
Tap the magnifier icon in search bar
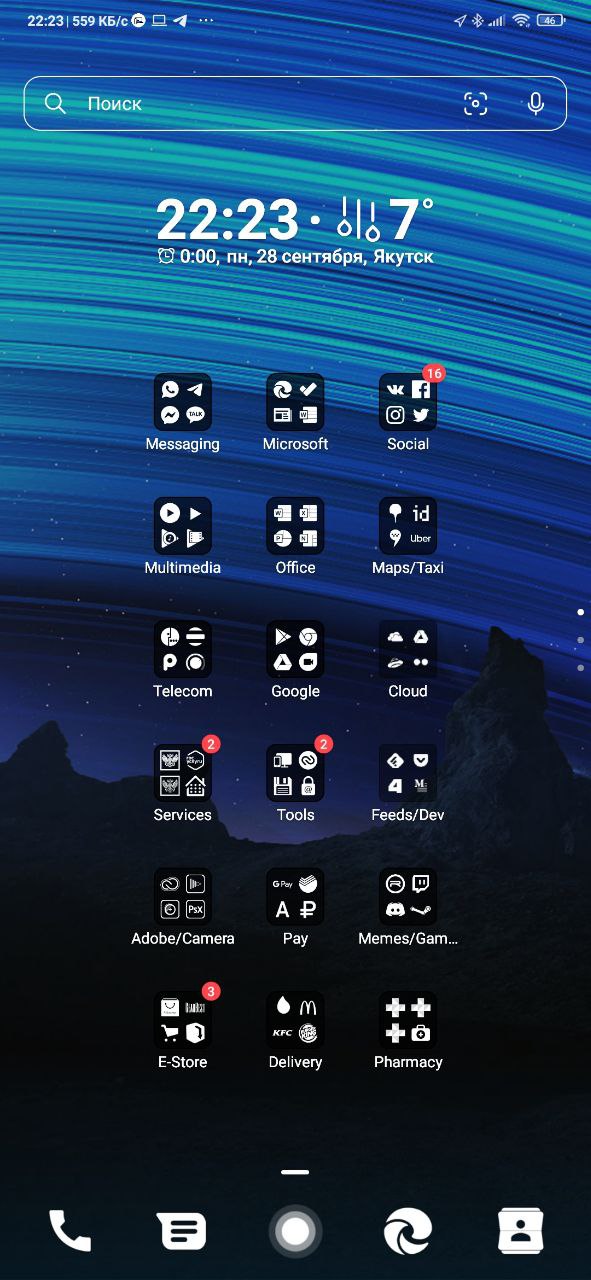pyautogui.click(x=55, y=104)
